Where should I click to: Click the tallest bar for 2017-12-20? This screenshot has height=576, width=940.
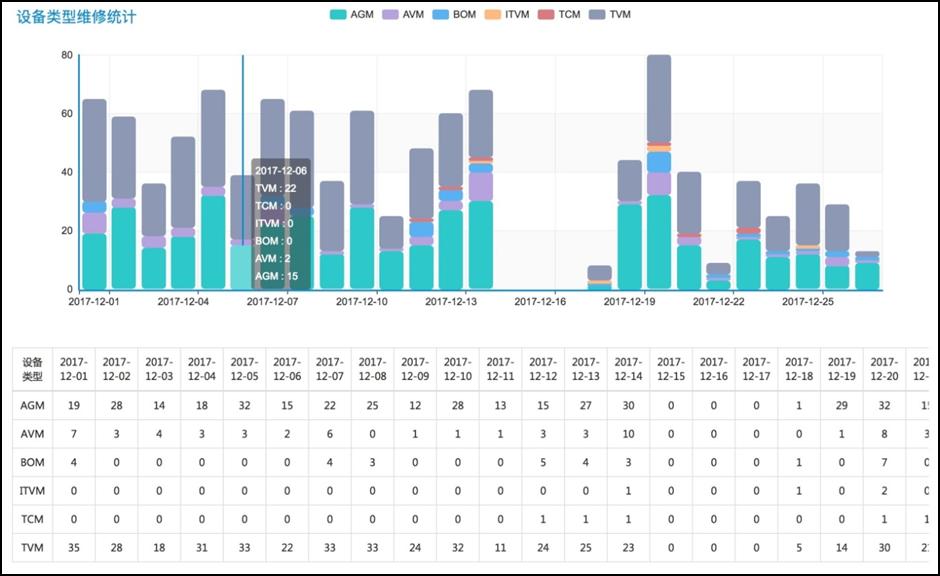[659, 172]
